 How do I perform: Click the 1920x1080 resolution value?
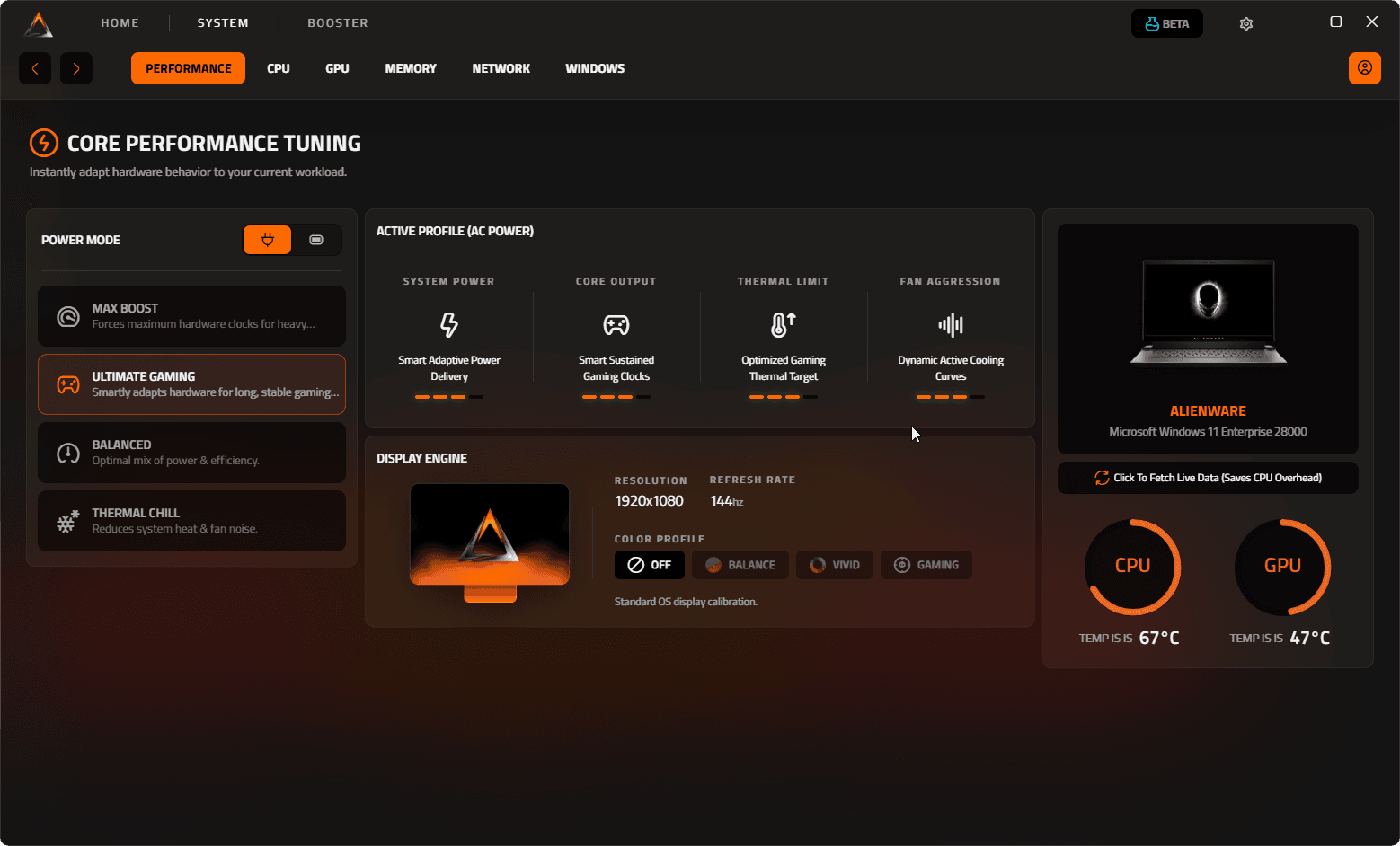pyautogui.click(x=649, y=501)
